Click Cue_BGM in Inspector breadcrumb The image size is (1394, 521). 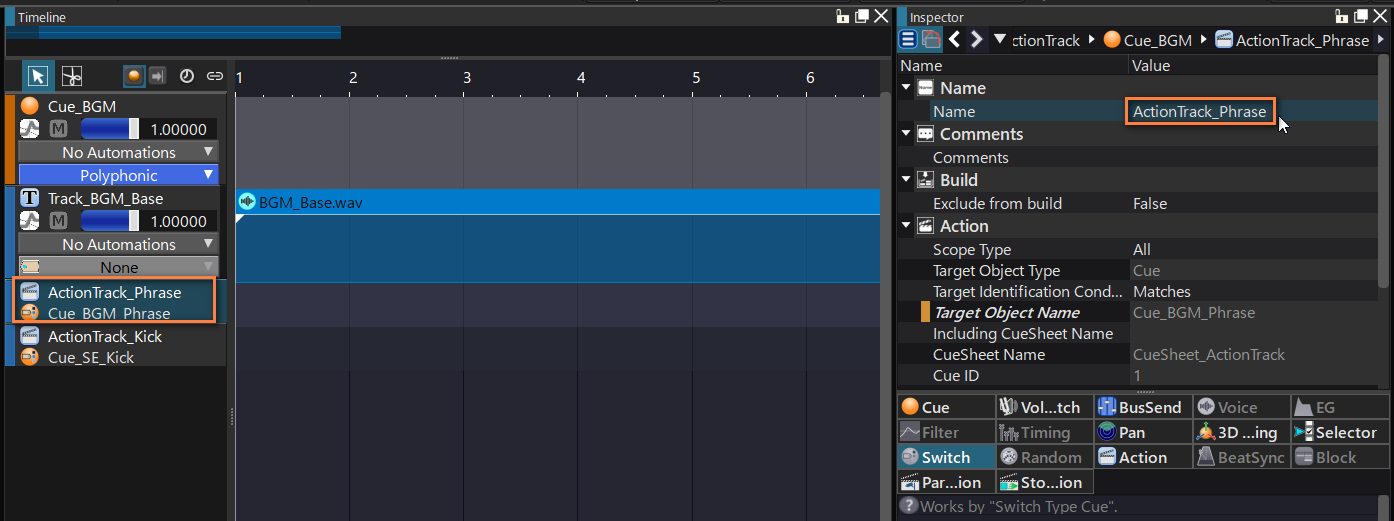[x=1148, y=40]
